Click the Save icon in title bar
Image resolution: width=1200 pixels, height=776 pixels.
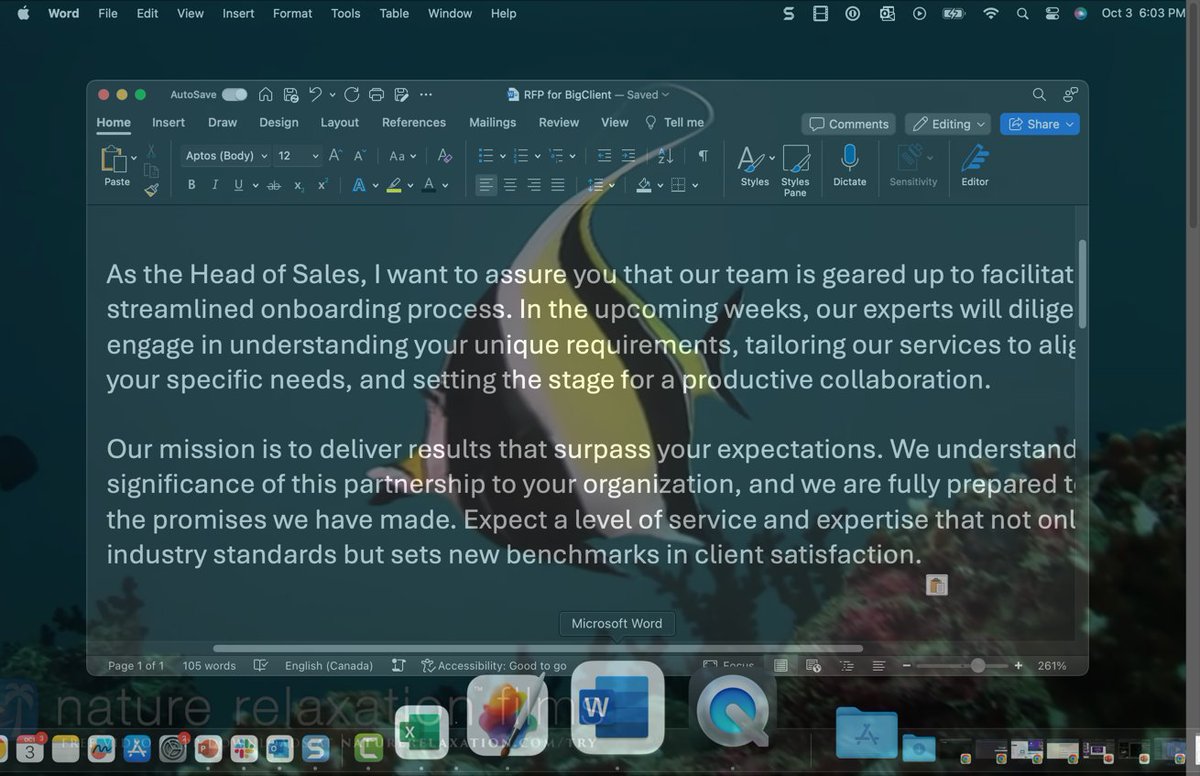click(x=291, y=95)
